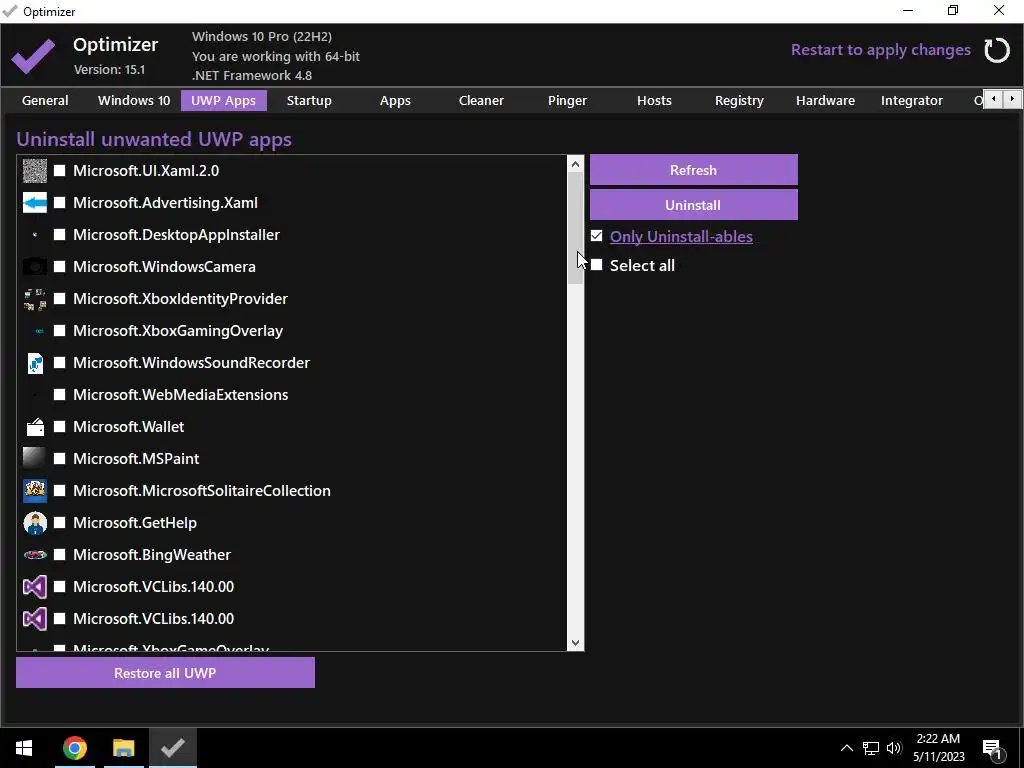1024x768 pixels.
Task: Click the Microsoft.GetHelp avatar icon
Action: click(x=35, y=523)
